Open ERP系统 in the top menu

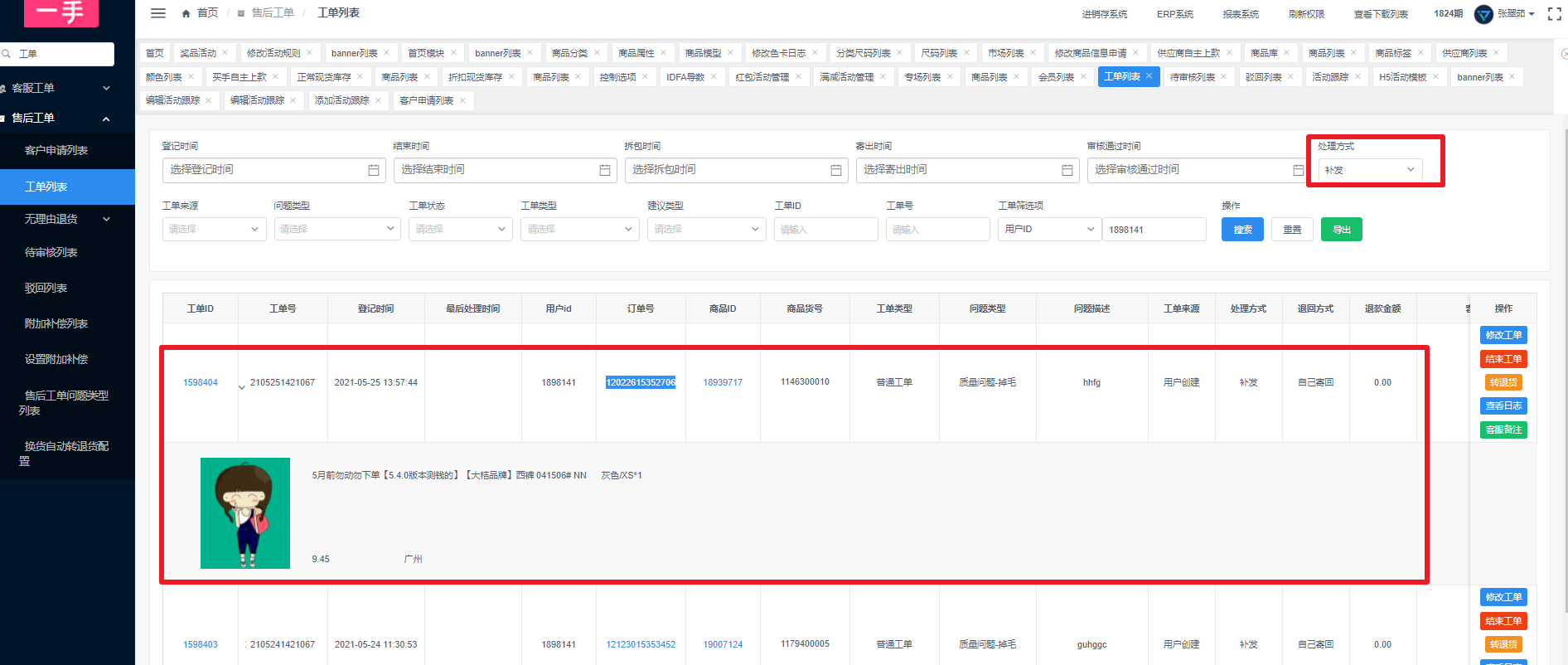point(1175,14)
